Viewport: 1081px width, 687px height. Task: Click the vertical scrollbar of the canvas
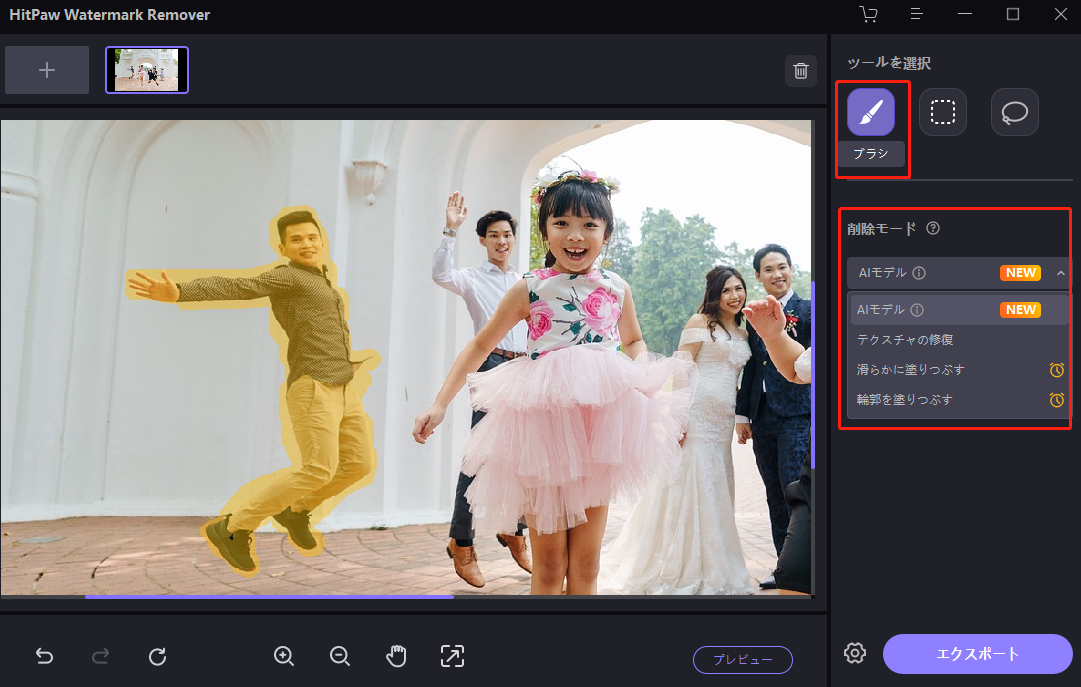point(813,375)
